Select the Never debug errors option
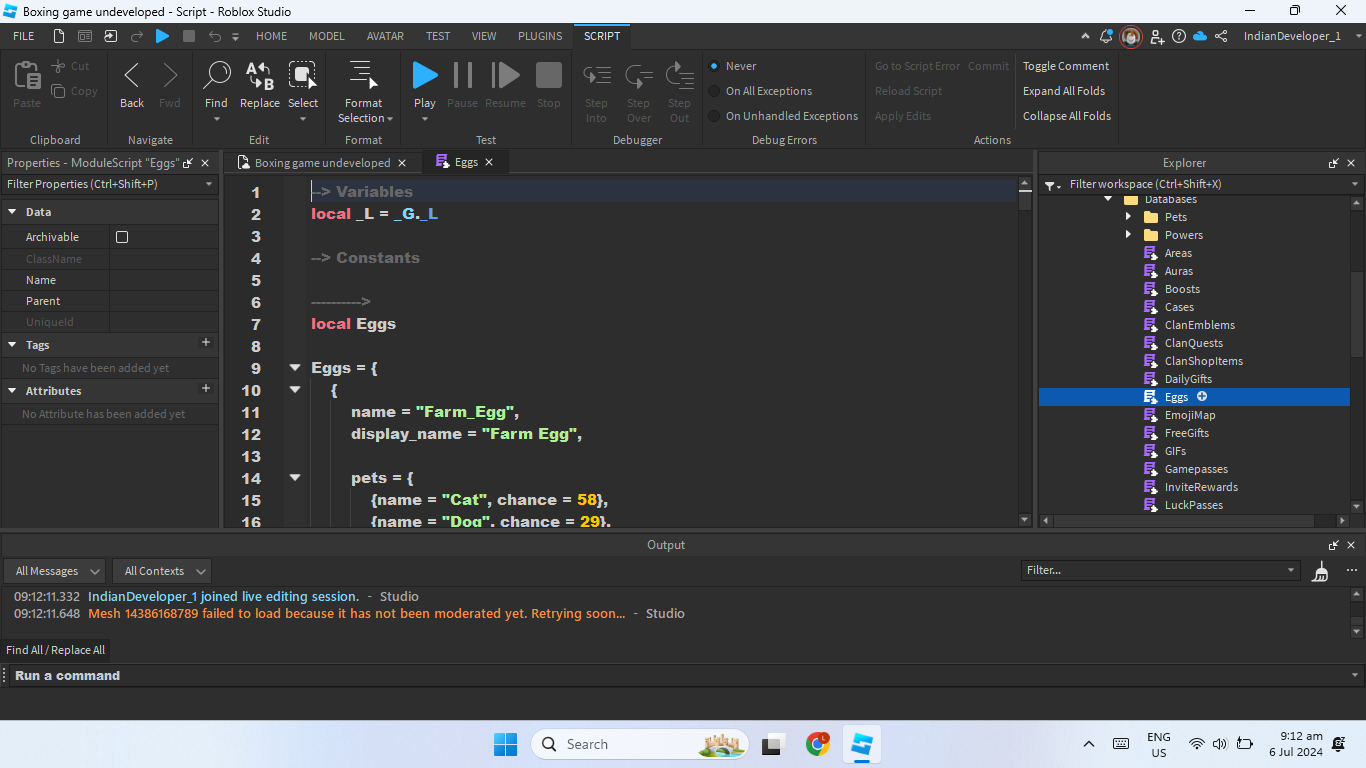Image resolution: width=1366 pixels, height=768 pixels. coord(714,66)
